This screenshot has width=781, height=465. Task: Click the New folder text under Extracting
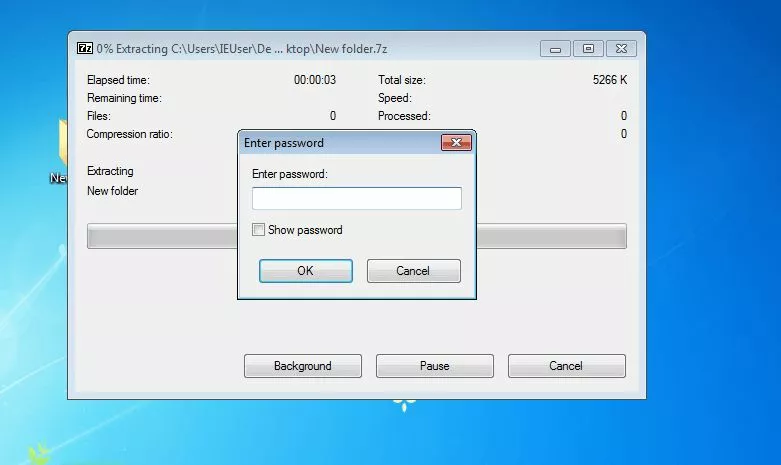pyautogui.click(x=113, y=191)
